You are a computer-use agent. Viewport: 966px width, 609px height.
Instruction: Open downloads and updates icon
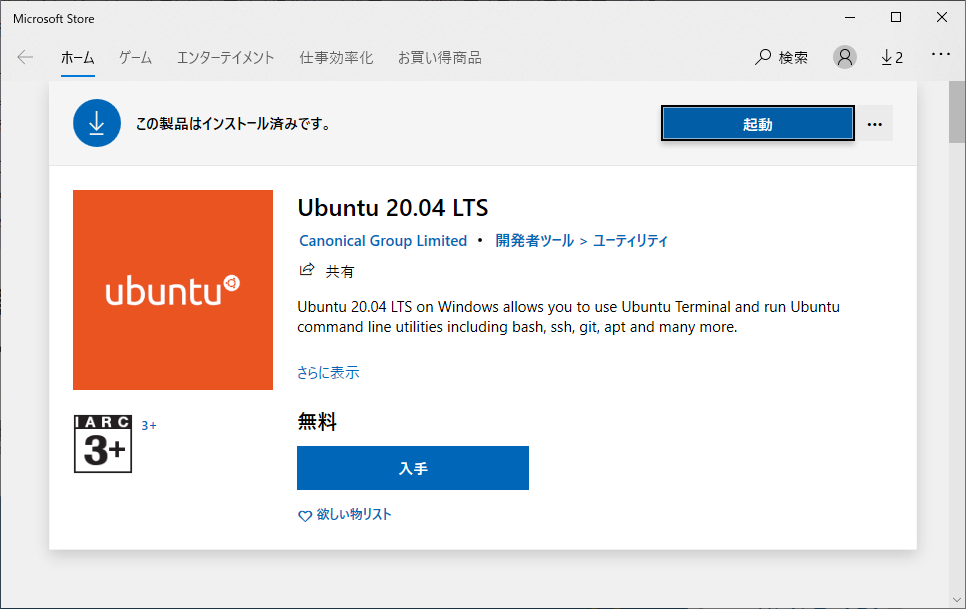(891, 57)
